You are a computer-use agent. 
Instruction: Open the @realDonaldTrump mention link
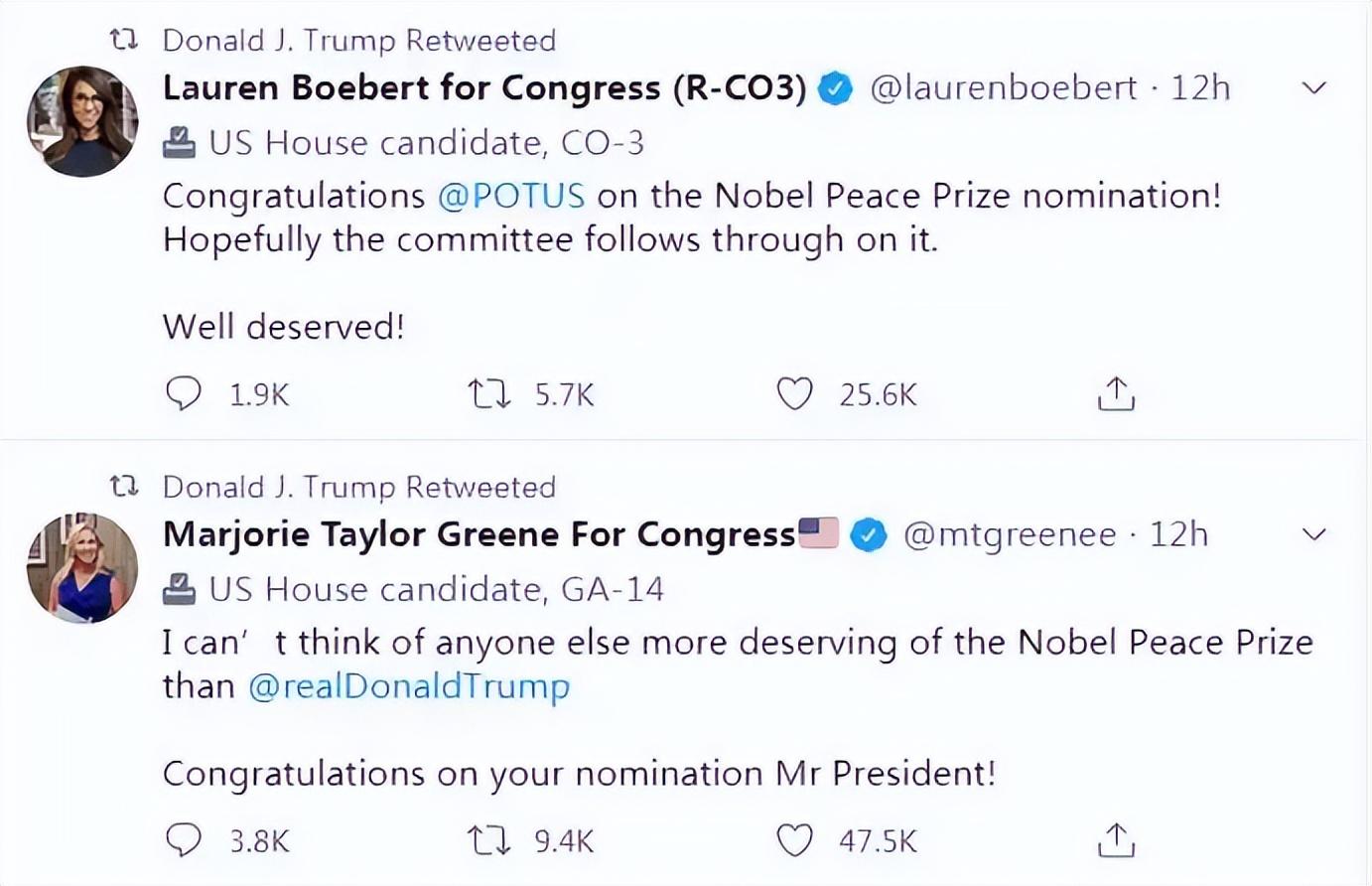[x=409, y=686]
